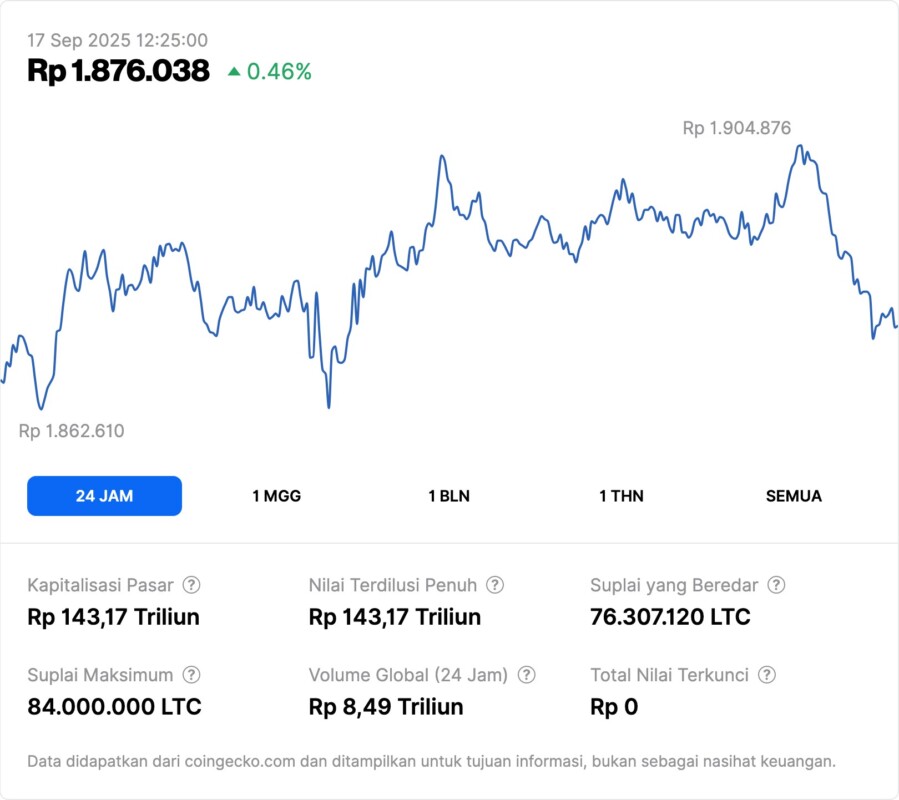Click help icon beside Suplai Maksimum
Viewport: 899px width, 800px height.
[191, 675]
